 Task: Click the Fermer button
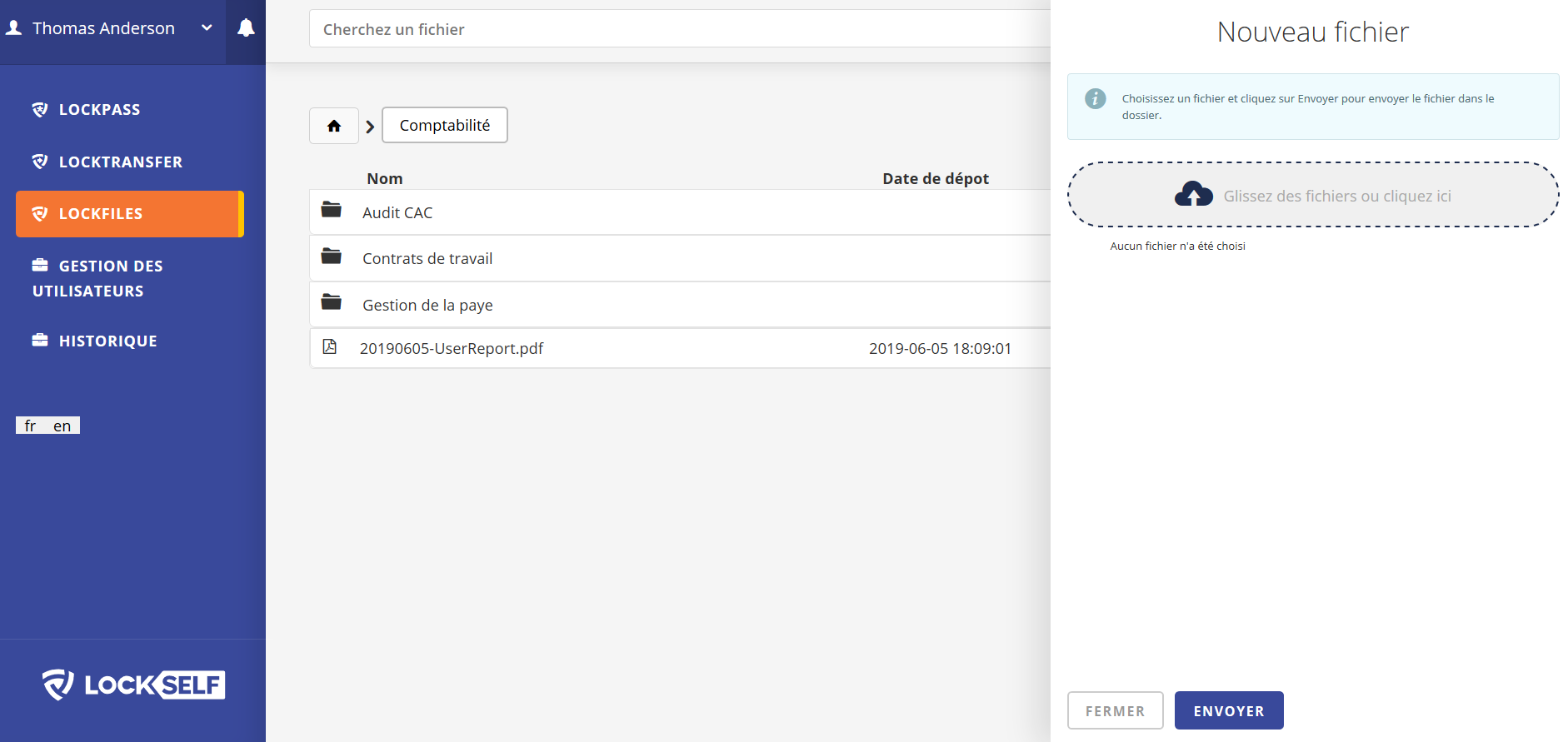pyautogui.click(x=1115, y=710)
